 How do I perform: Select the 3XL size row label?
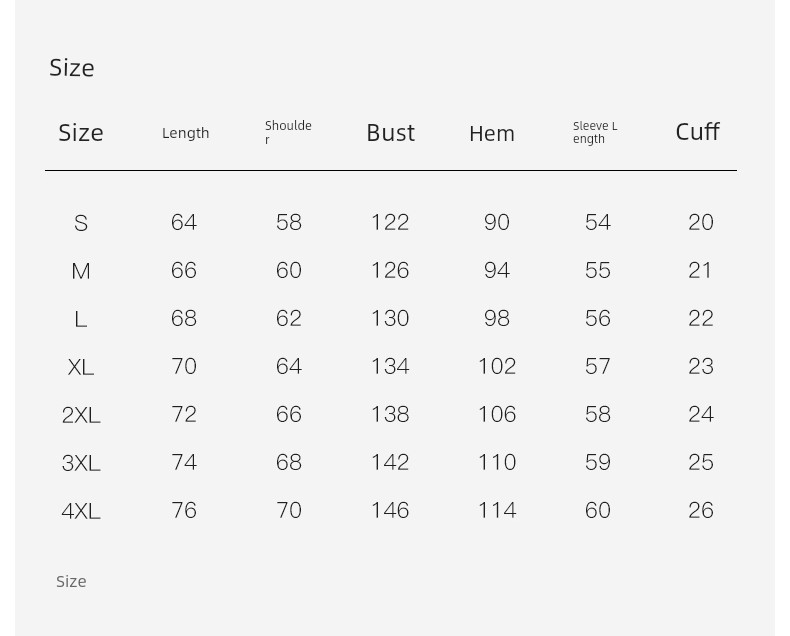click(81, 463)
